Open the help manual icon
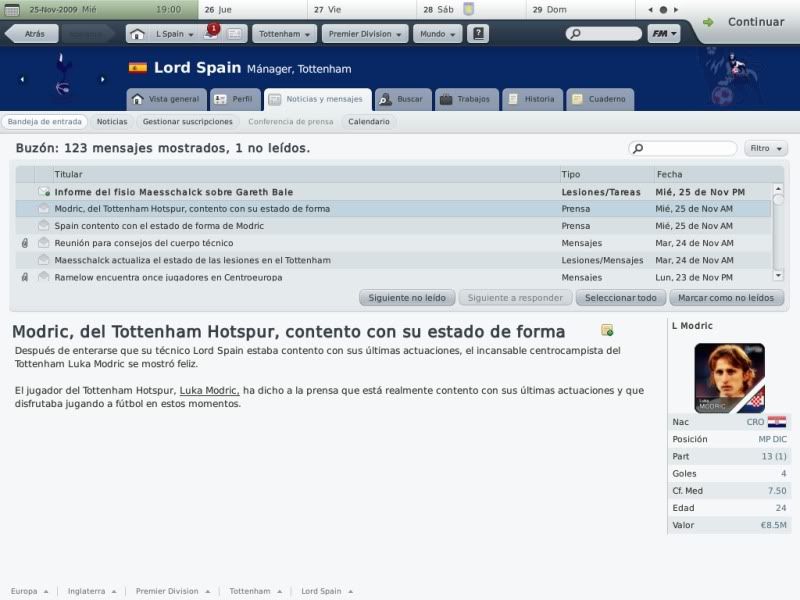The image size is (800, 600). [x=478, y=34]
